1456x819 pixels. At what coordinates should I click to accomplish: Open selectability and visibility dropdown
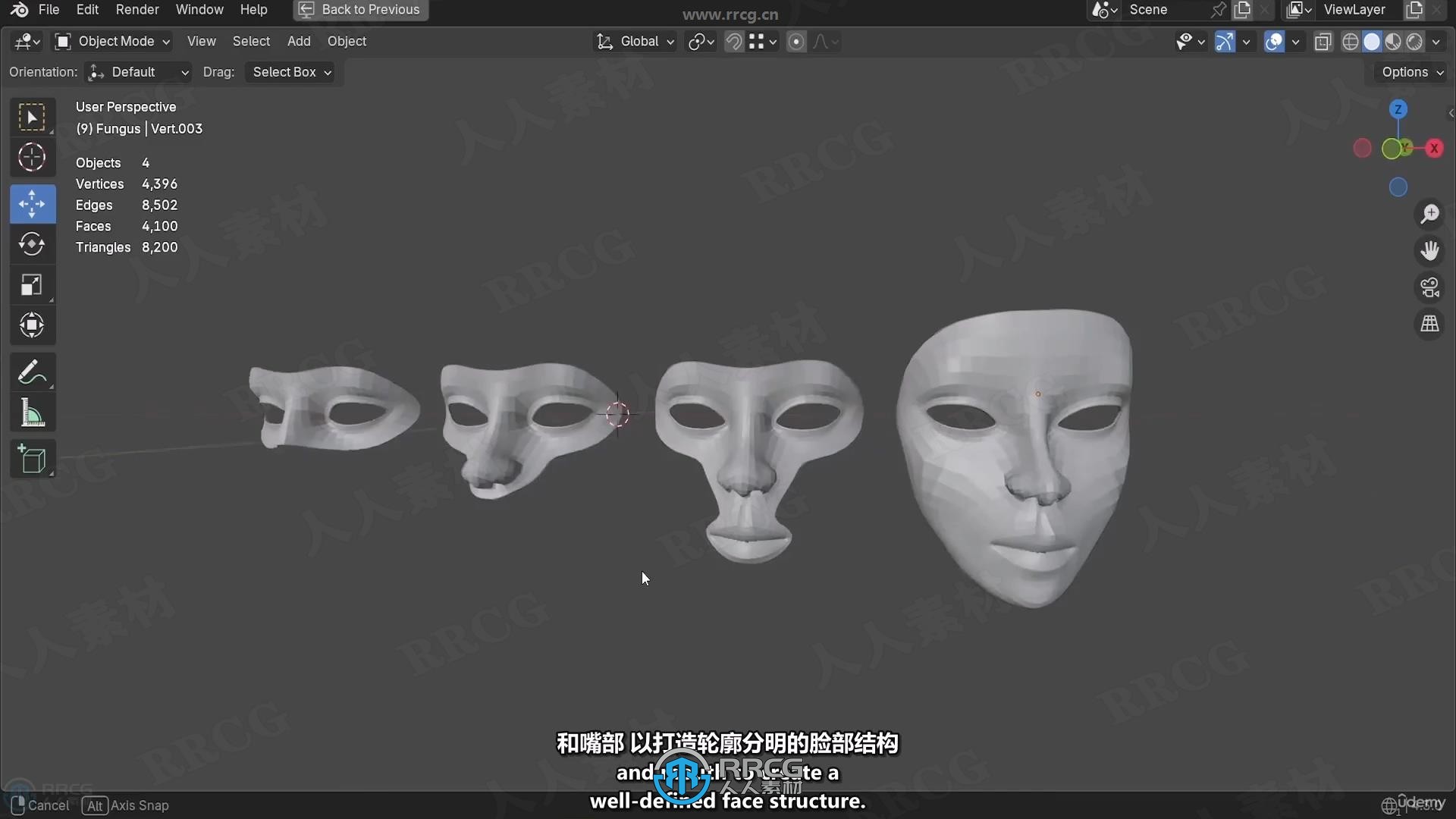coord(1190,42)
